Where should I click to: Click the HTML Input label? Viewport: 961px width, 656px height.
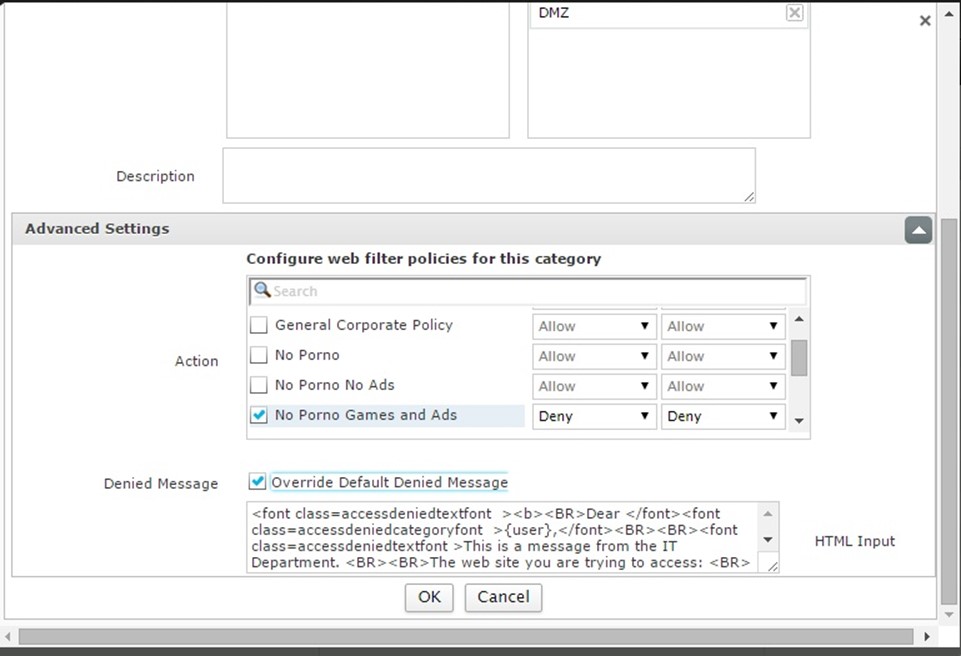coord(854,541)
